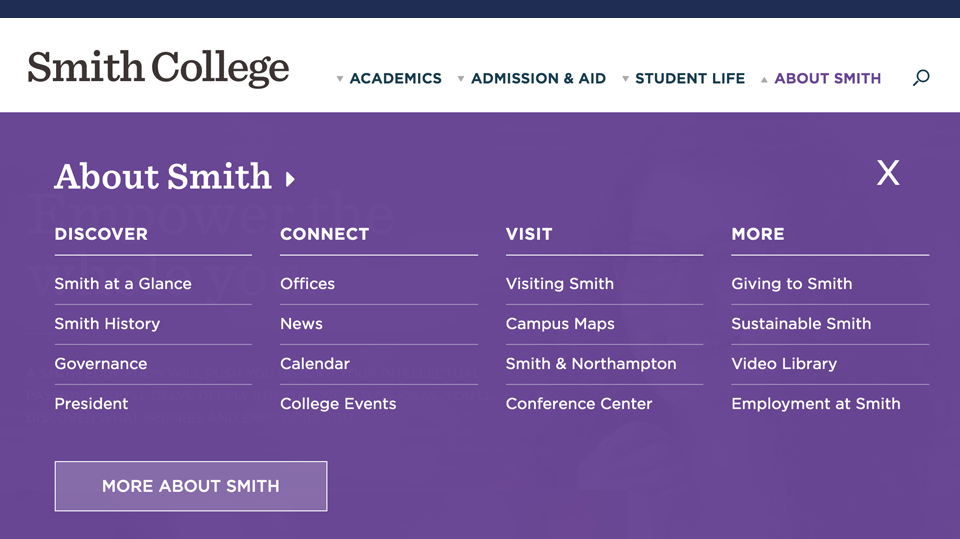This screenshot has height=539, width=960.
Task: Open the Offices link
Action: click(308, 284)
